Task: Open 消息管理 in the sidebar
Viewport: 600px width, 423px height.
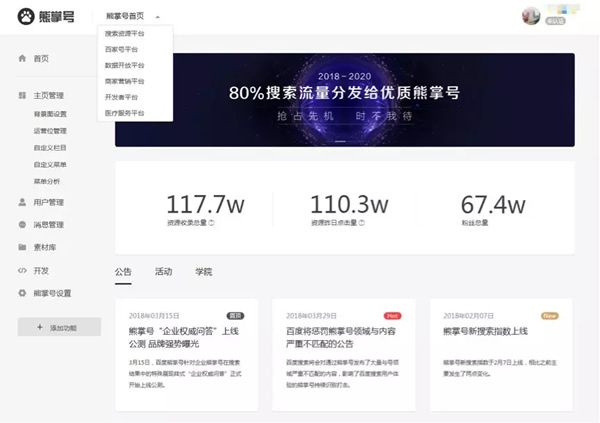Action: pyautogui.click(x=49, y=225)
